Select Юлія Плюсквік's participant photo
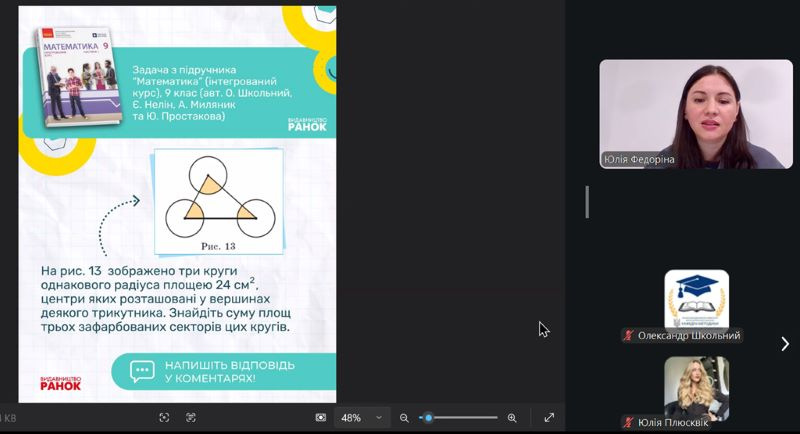This screenshot has height=434, width=800. [x=696, y=387]
